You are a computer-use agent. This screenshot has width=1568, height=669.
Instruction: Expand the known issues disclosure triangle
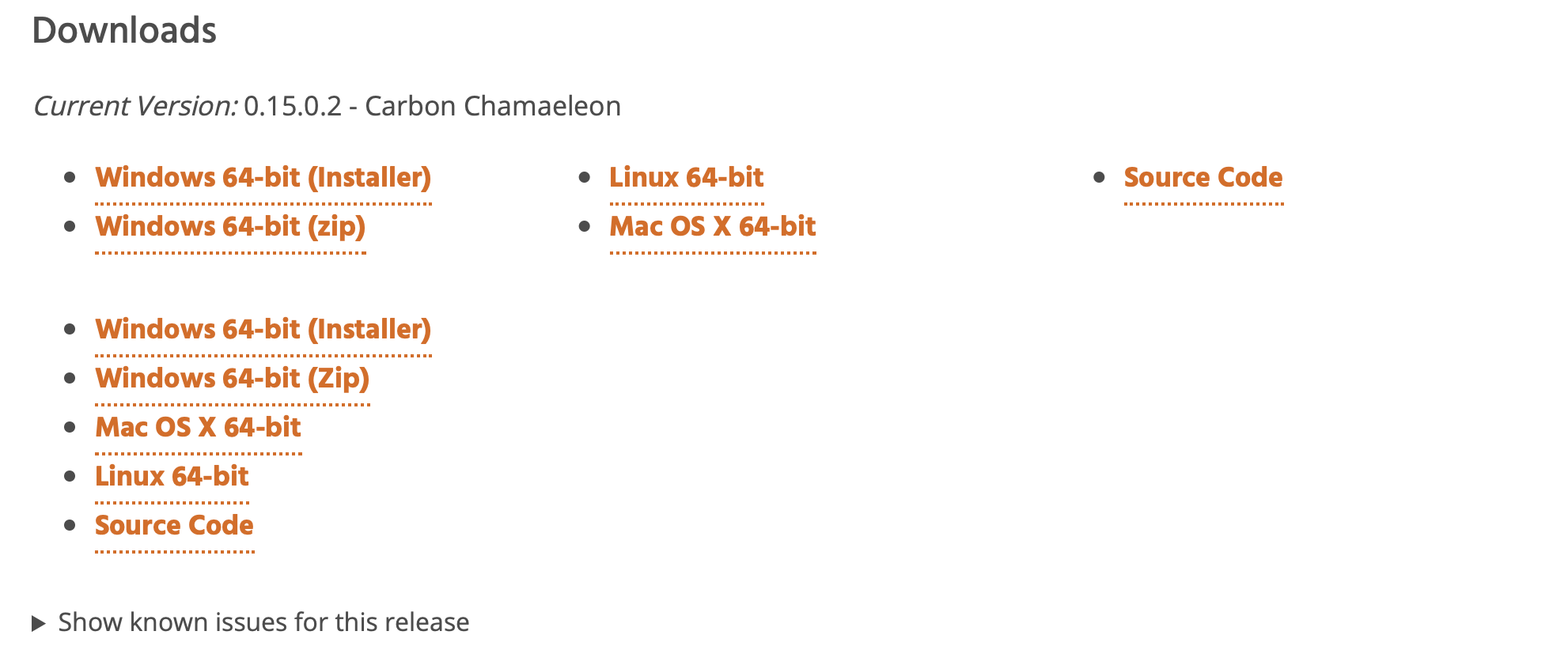[x=38, y=624]
